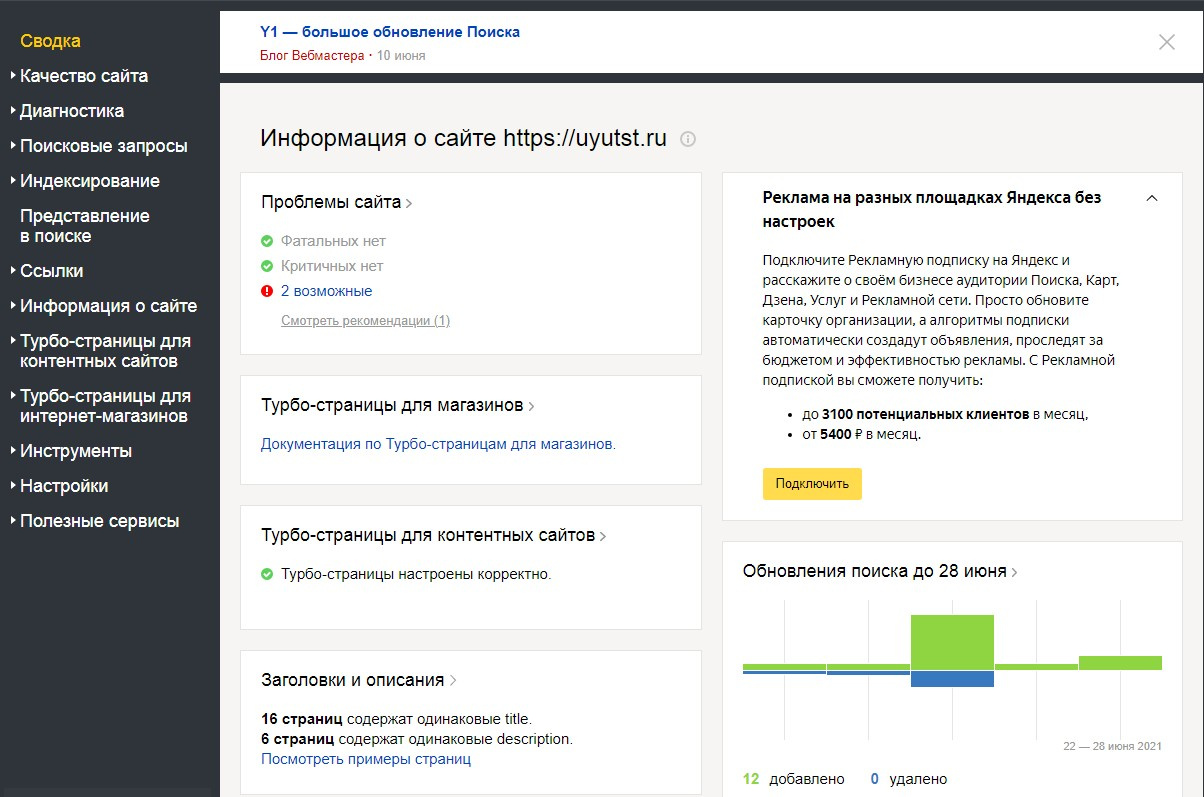Collapse the advertising promo card chevron

pos(1152,198)
